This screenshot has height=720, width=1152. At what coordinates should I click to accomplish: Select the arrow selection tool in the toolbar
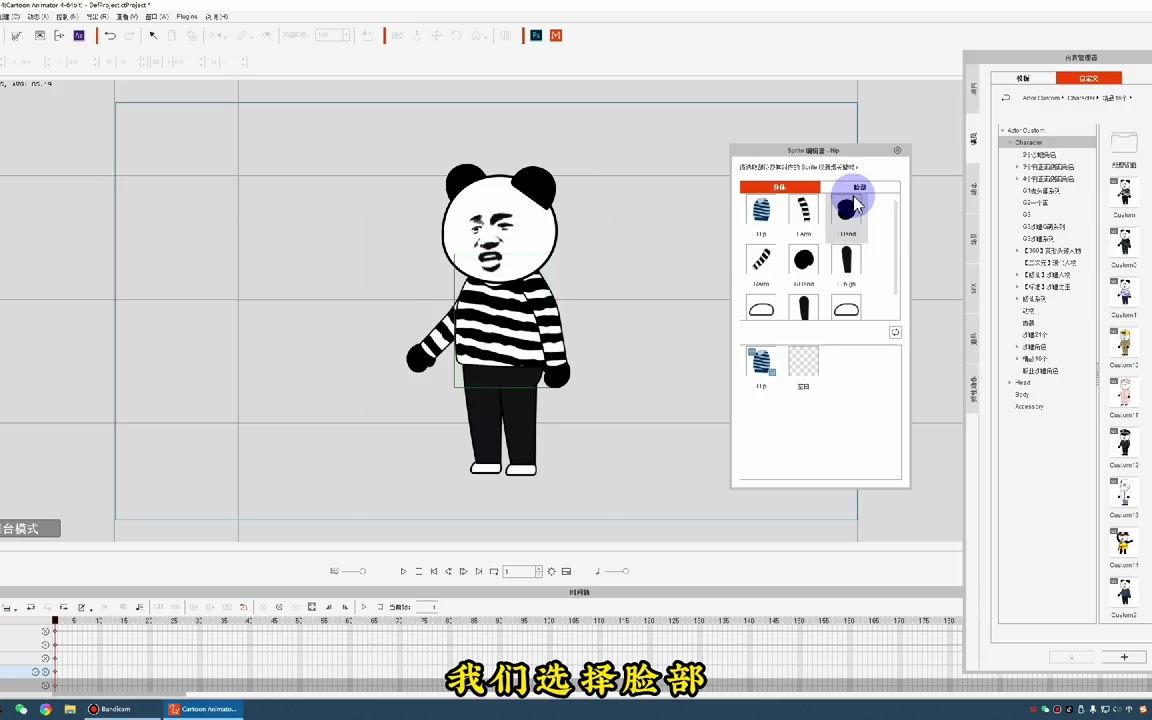point(152,36)
